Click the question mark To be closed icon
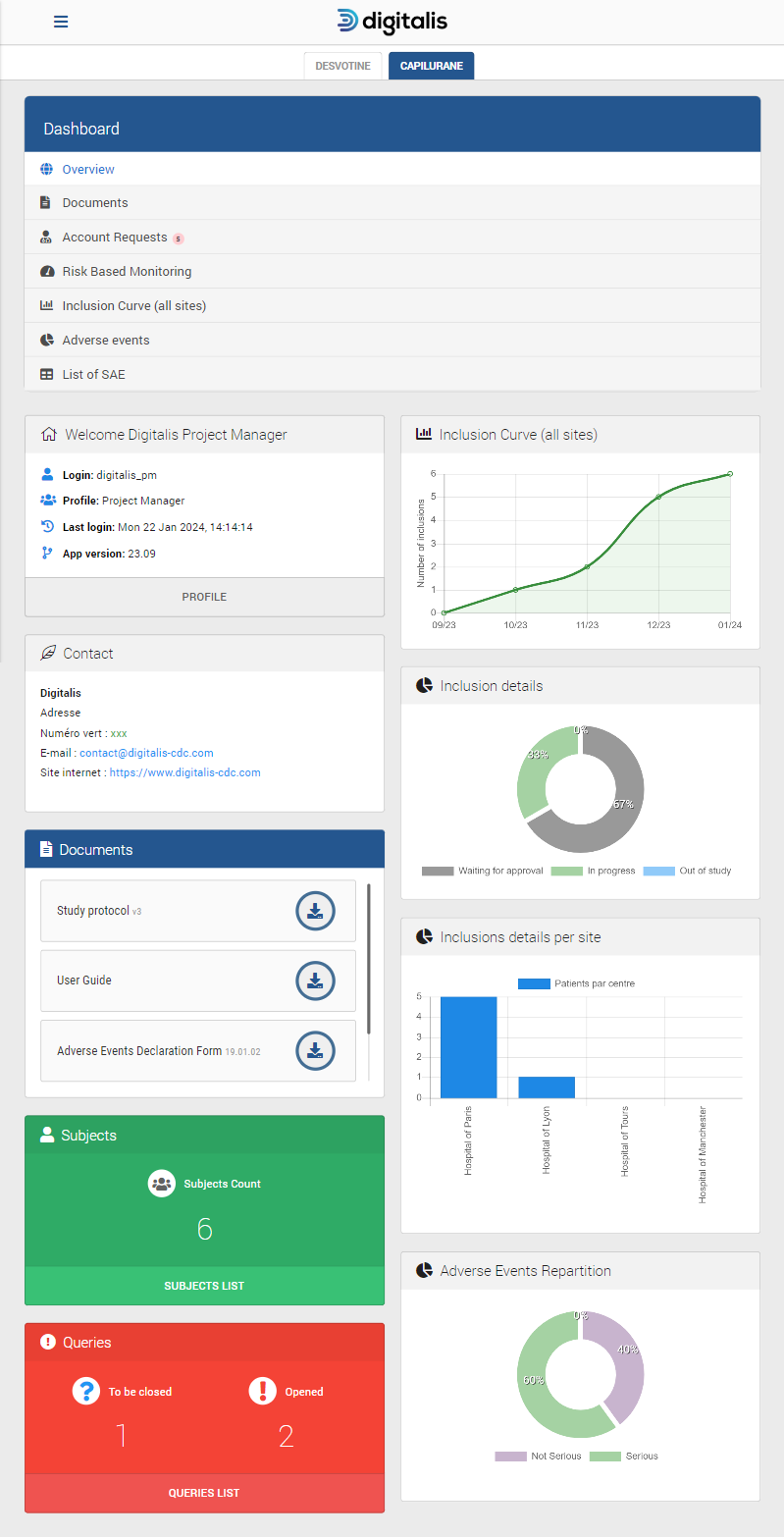This screenshot has width=784, height=1537. pos(86,1391)
